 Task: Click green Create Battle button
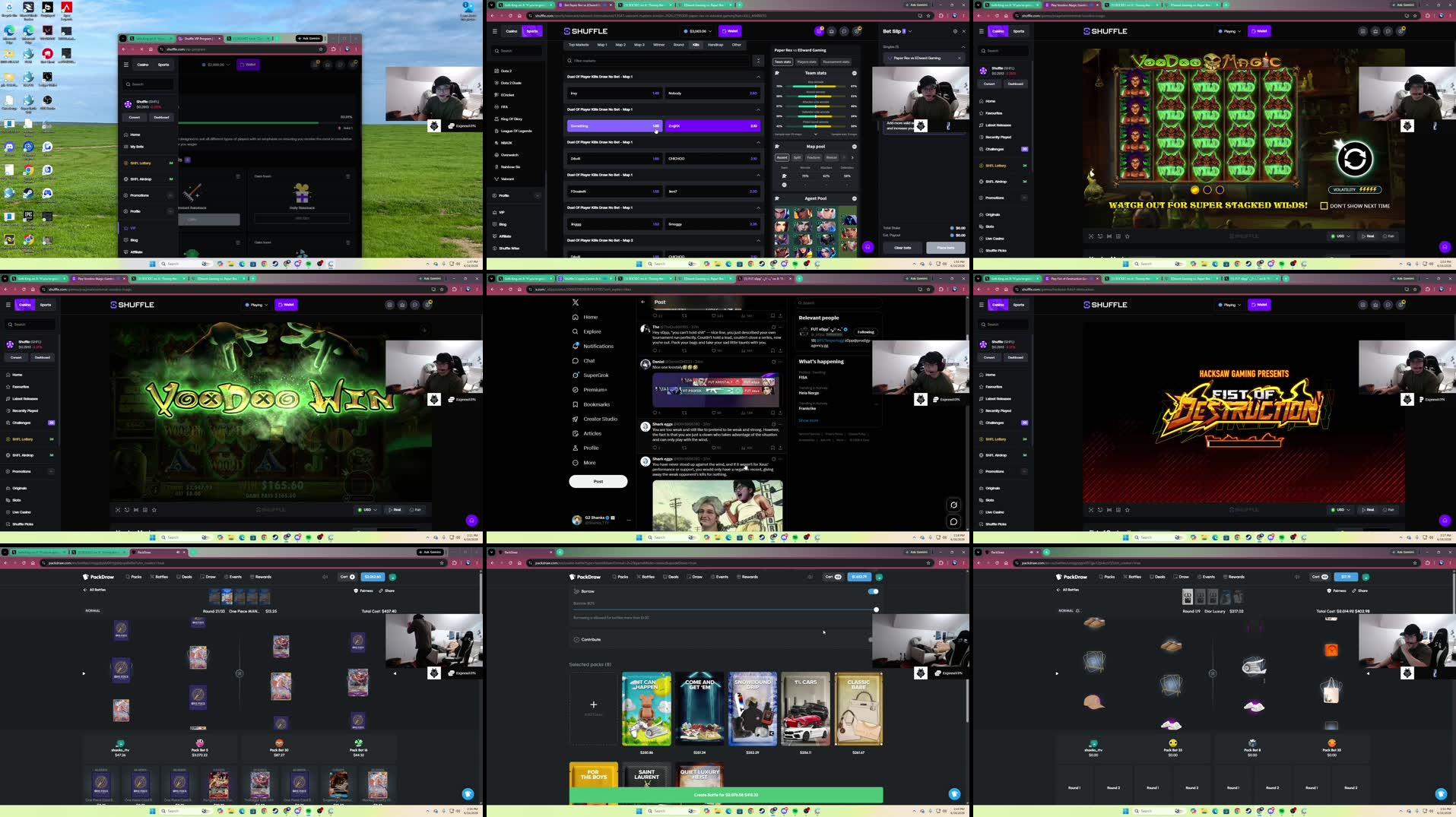tap(726, 795)
